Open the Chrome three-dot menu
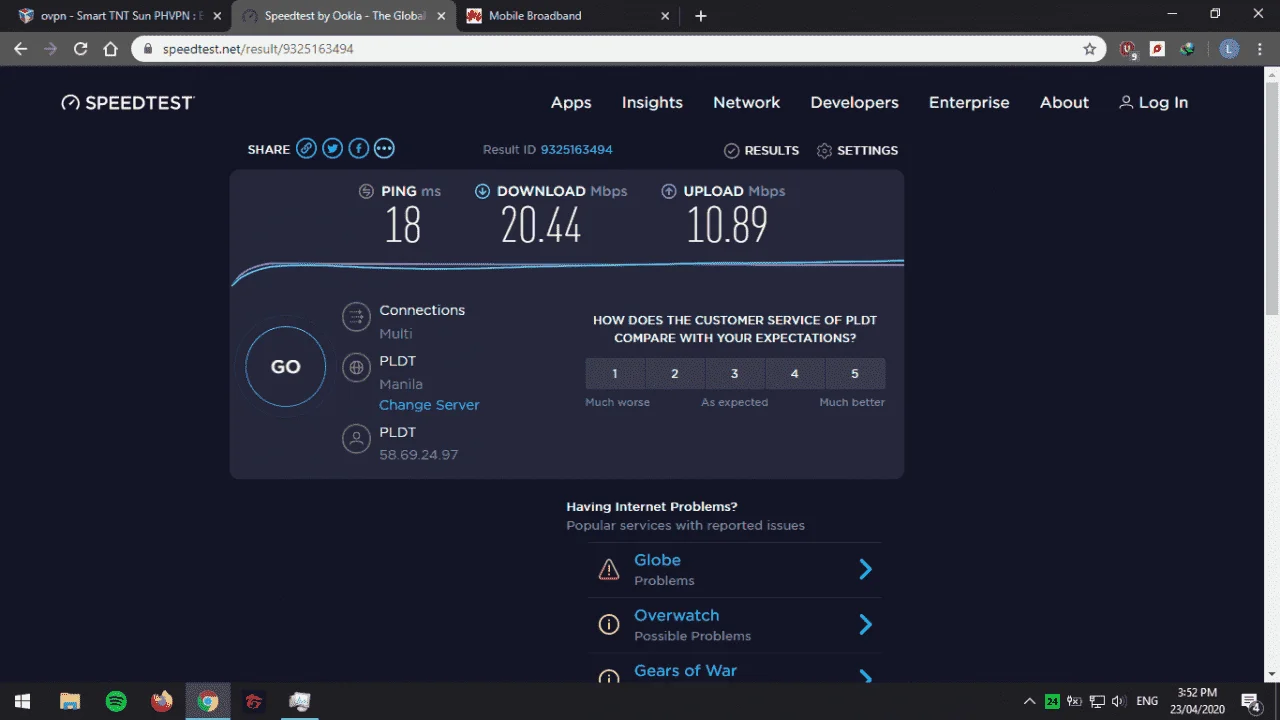Screen dimensions: 1280x720 tap(1260, 49)
